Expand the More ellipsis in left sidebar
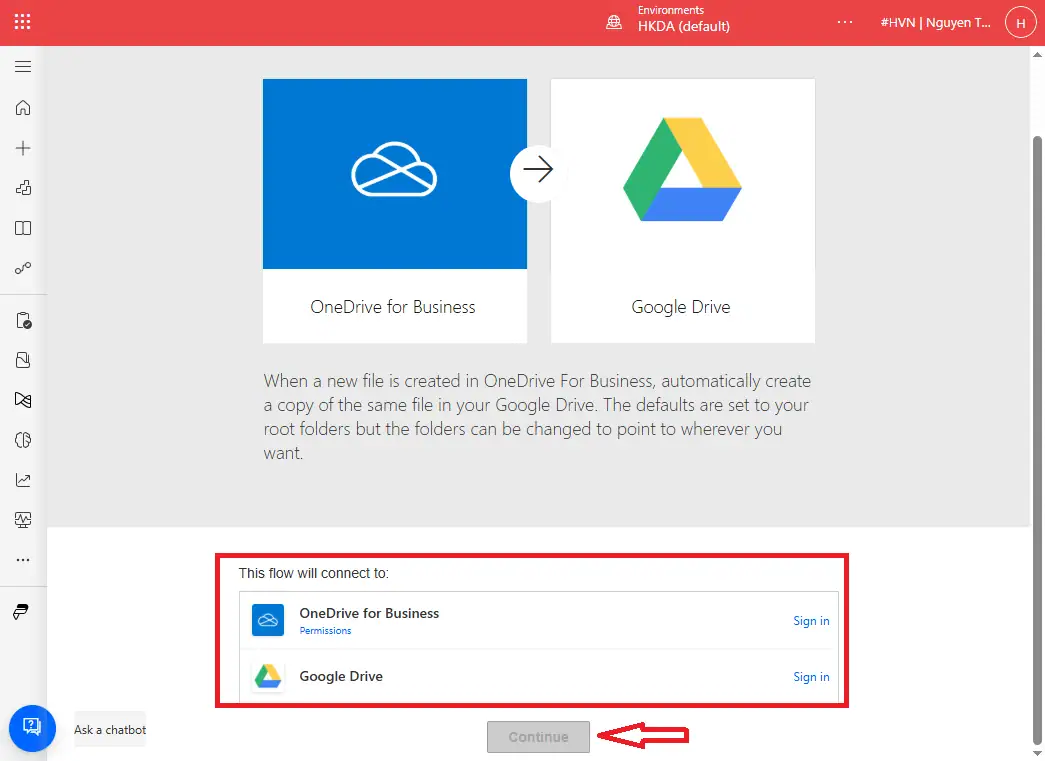 click(23, 560)
